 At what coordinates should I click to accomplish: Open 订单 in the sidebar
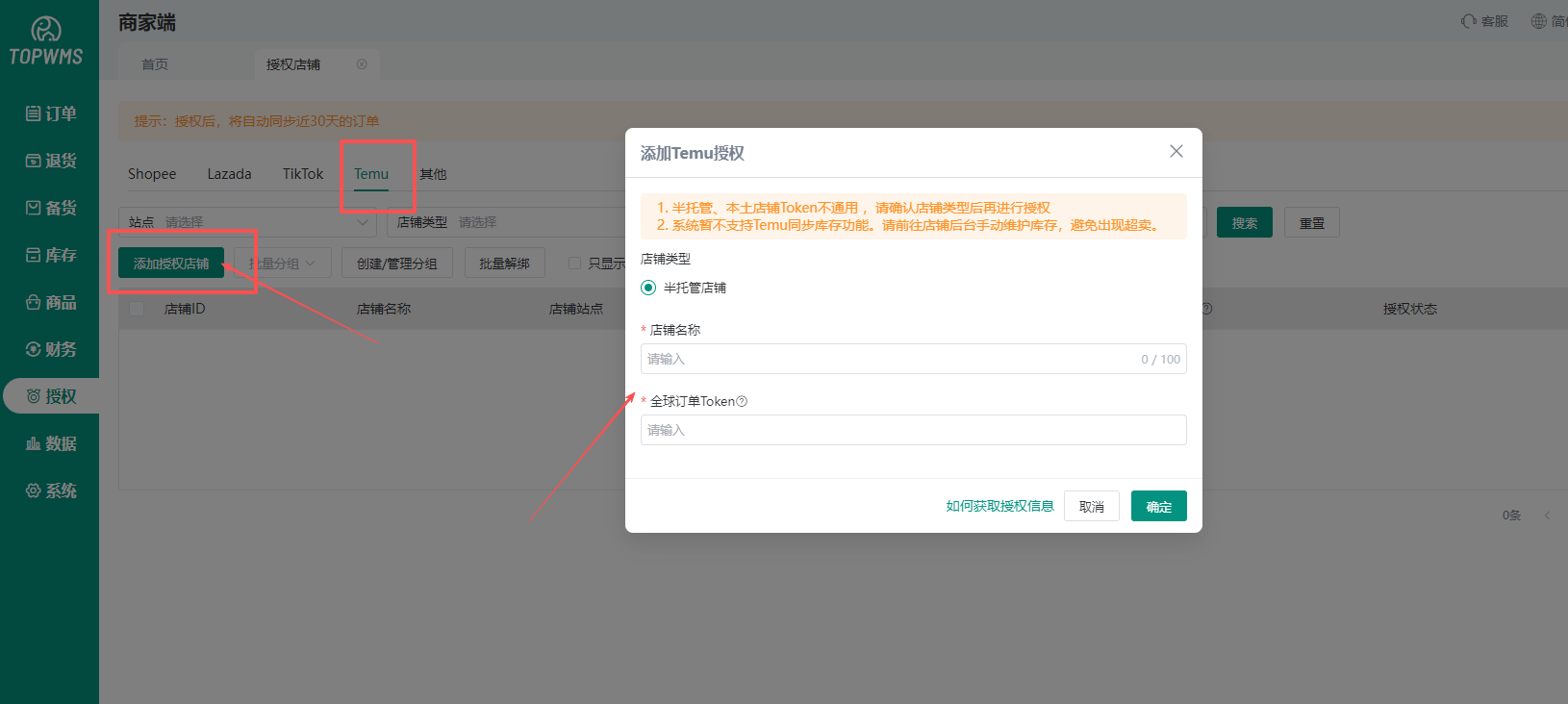pos(50,113)
